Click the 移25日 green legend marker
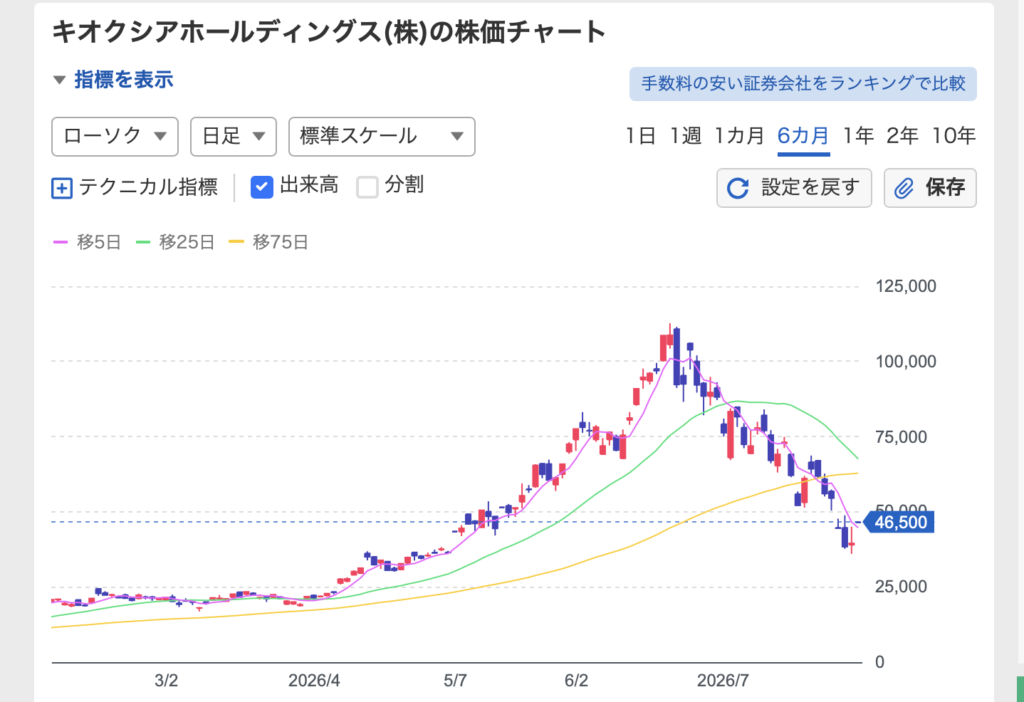Screen dimensions: 1024x702 click(142, 242)
